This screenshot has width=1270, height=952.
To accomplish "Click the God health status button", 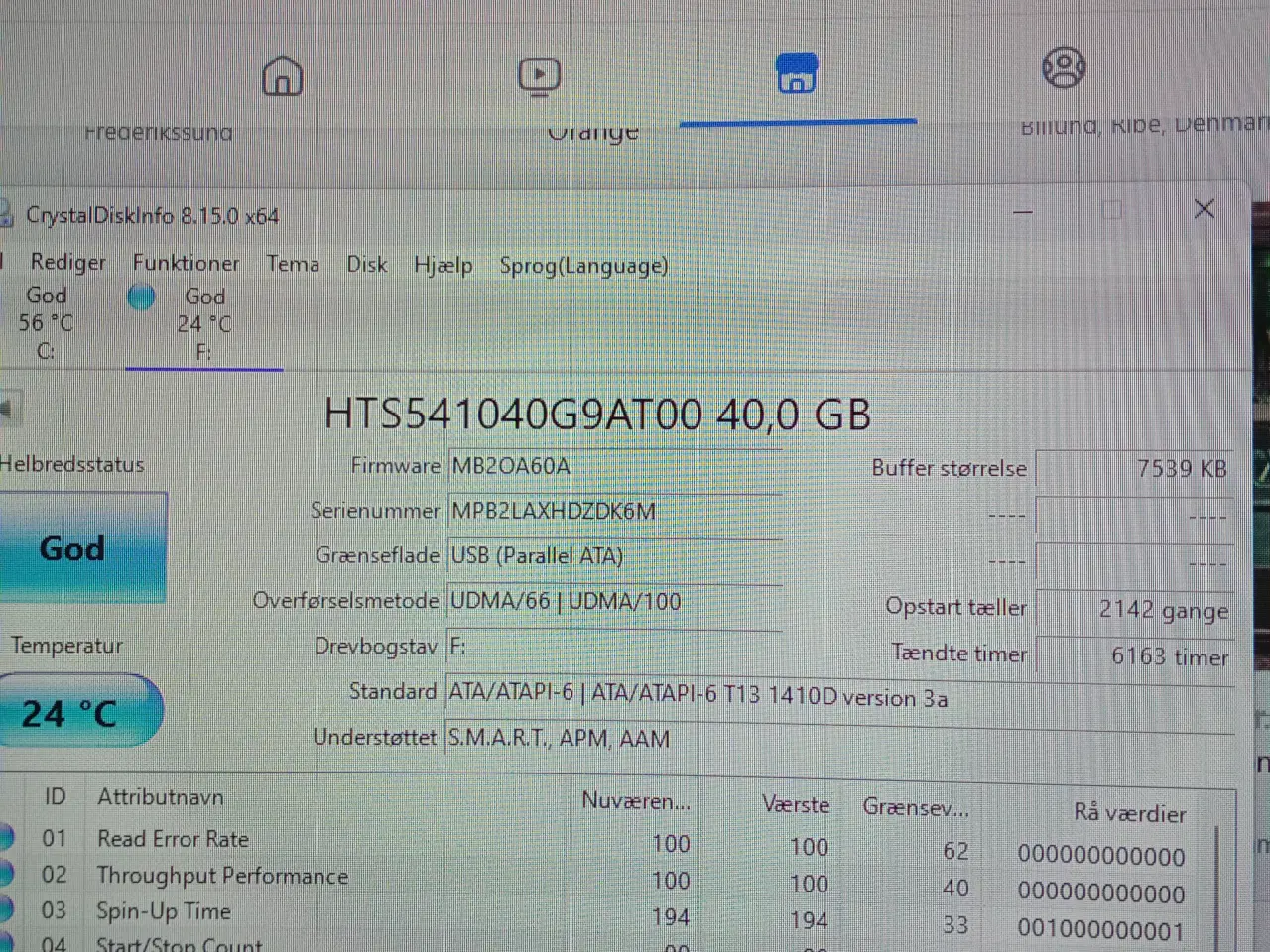I will (70, 547).
